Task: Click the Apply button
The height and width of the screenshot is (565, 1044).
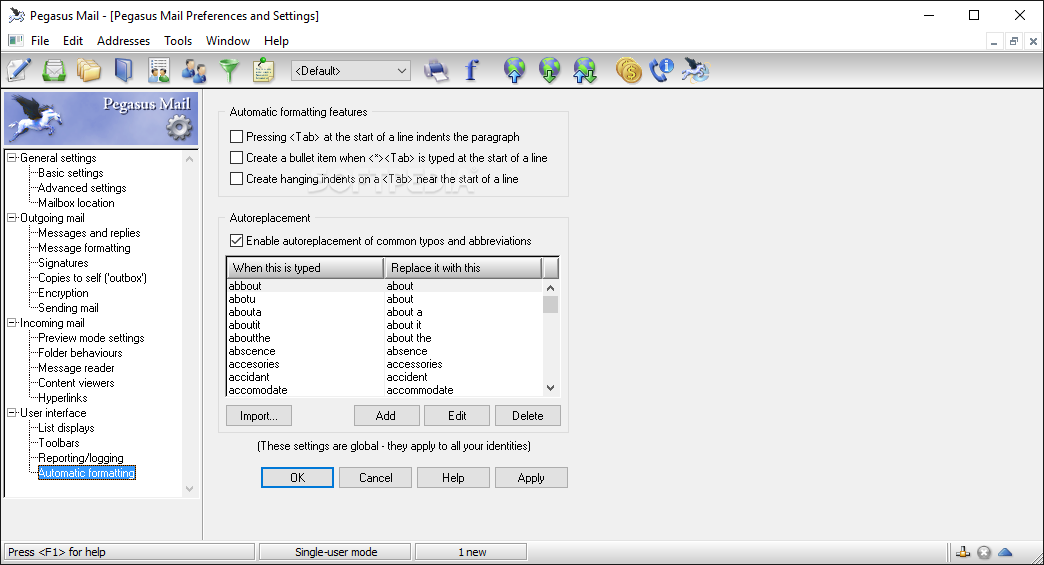Action: point(531,477)
